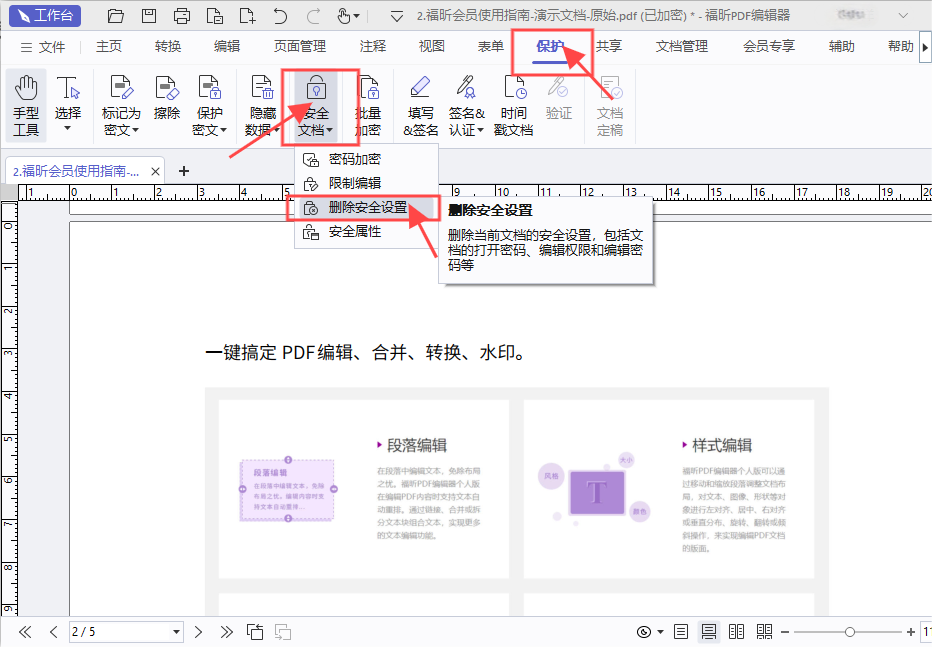Redo the last undone action
The image size is (932, 647).
point(313,16)
